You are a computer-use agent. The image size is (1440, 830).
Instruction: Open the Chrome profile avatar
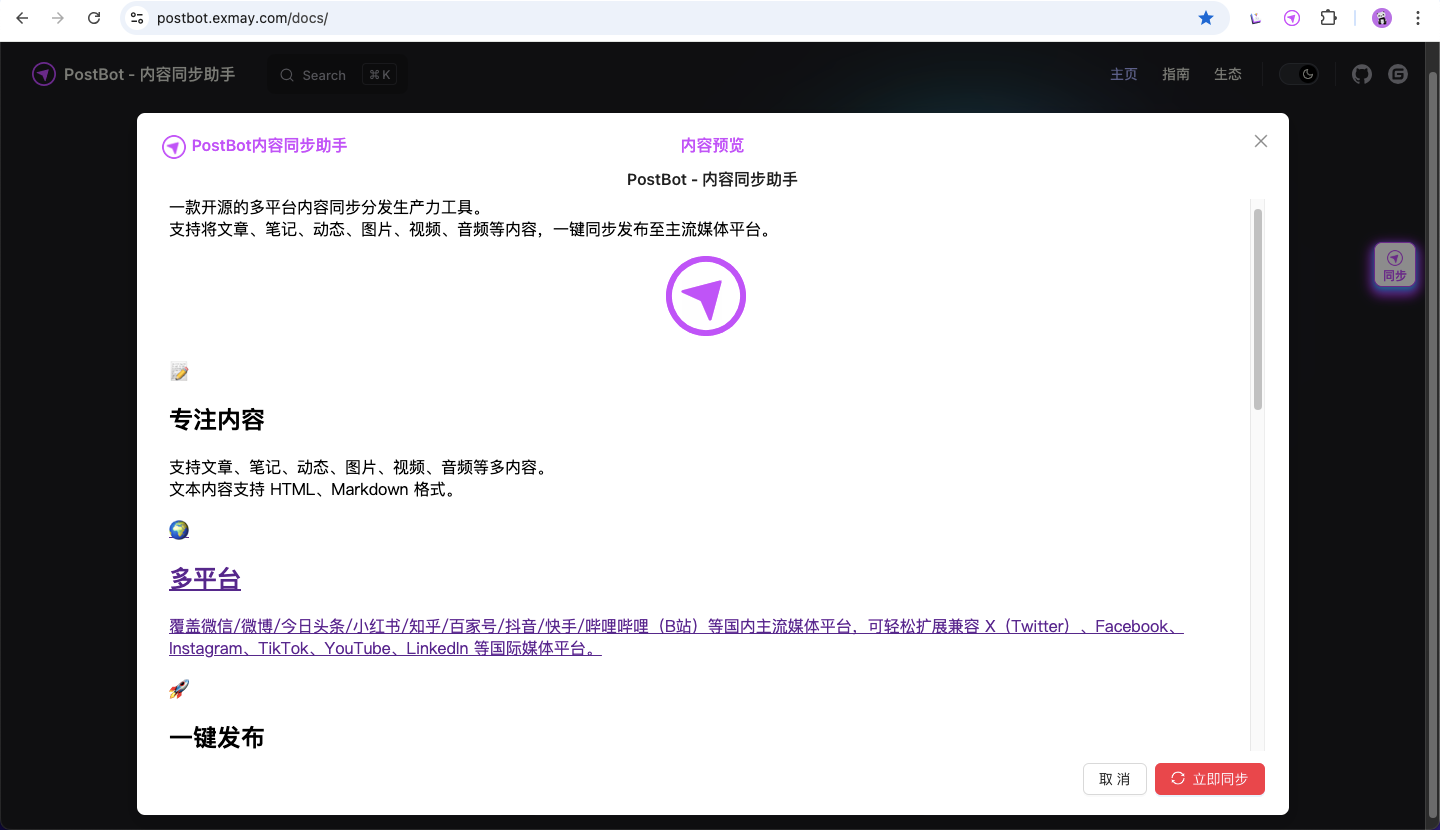click(1382, 18)
